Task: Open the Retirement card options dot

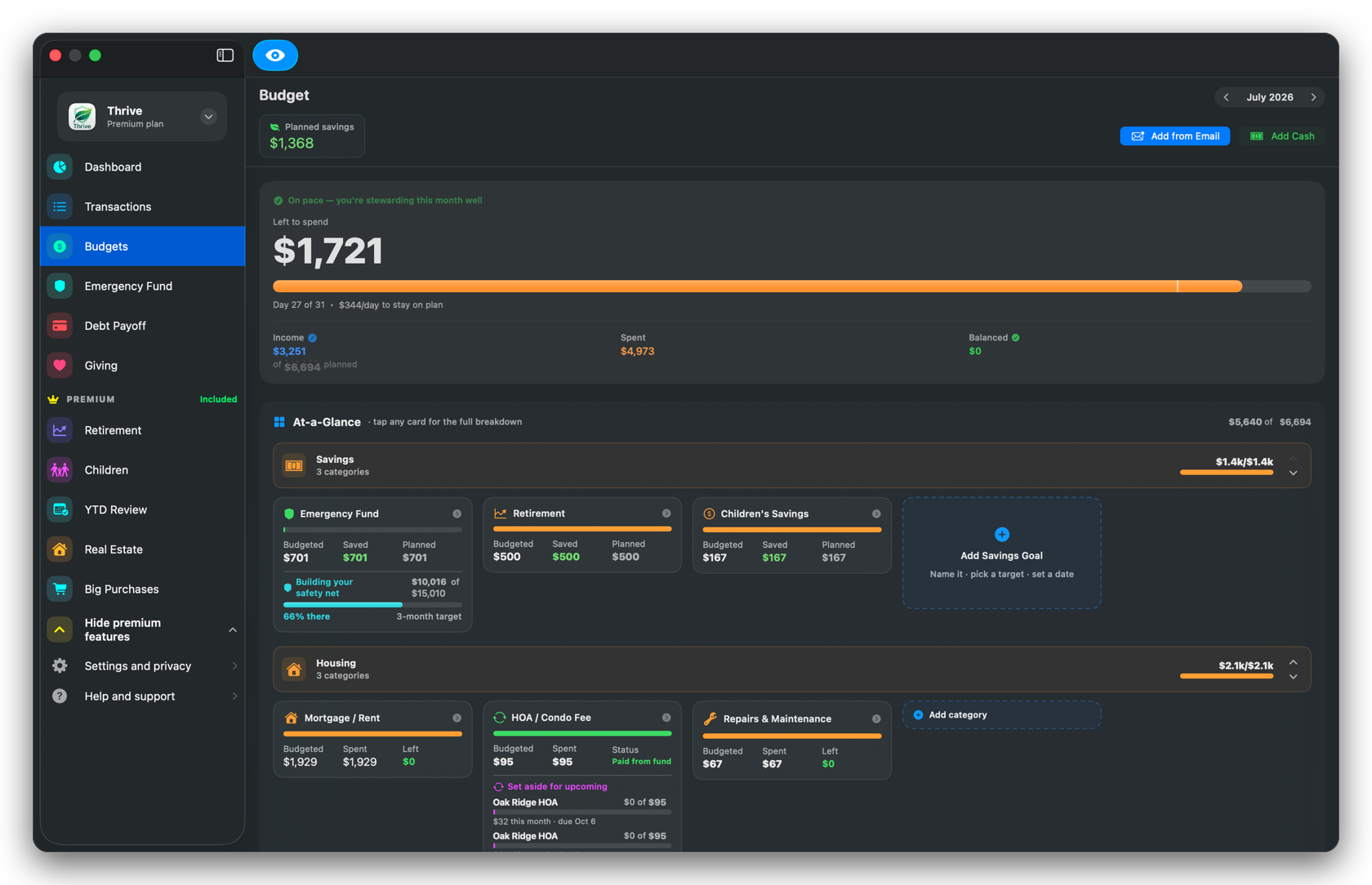Action: [x=666, y=514]
